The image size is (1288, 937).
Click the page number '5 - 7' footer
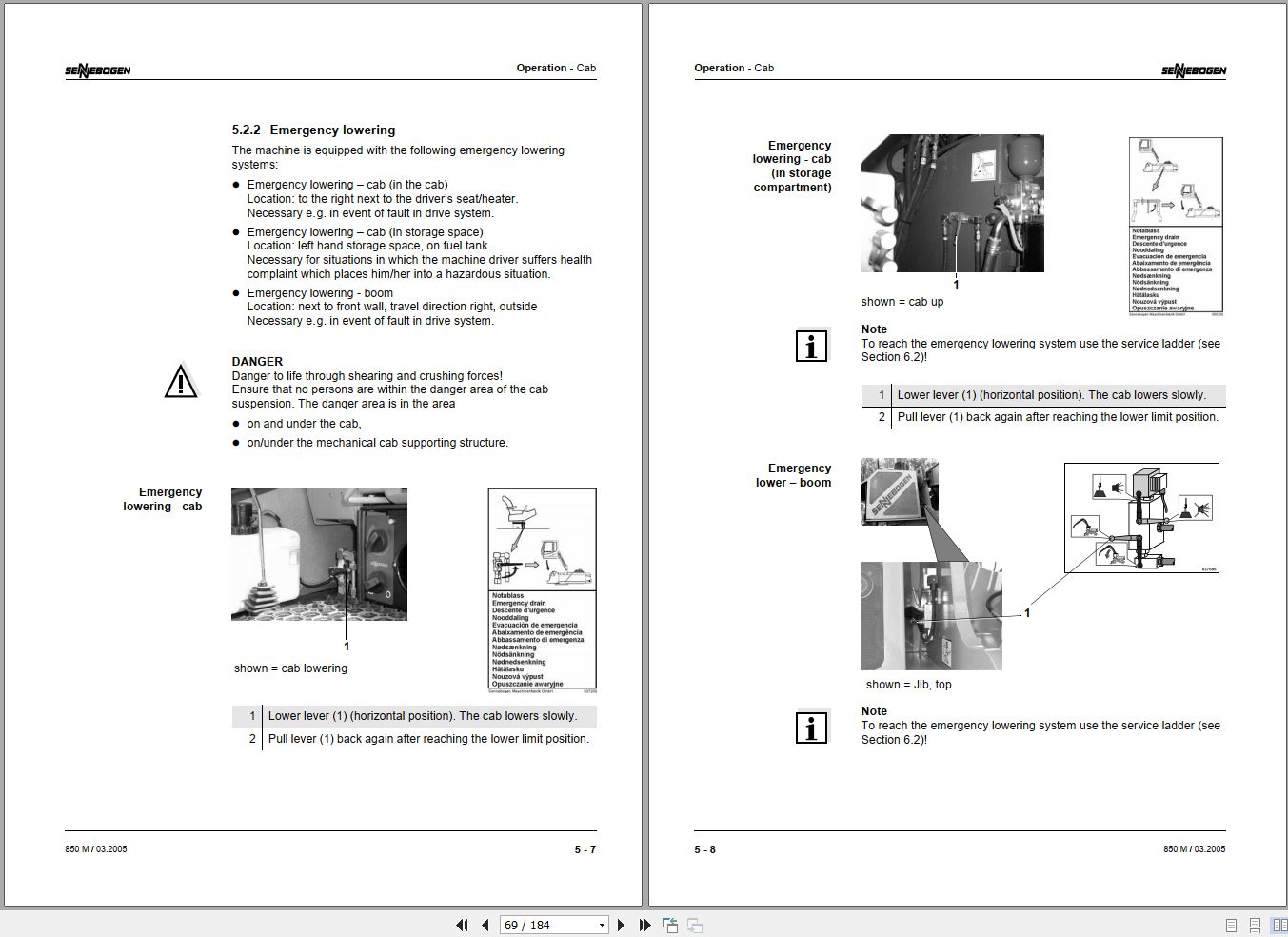[x=585, y=849]
